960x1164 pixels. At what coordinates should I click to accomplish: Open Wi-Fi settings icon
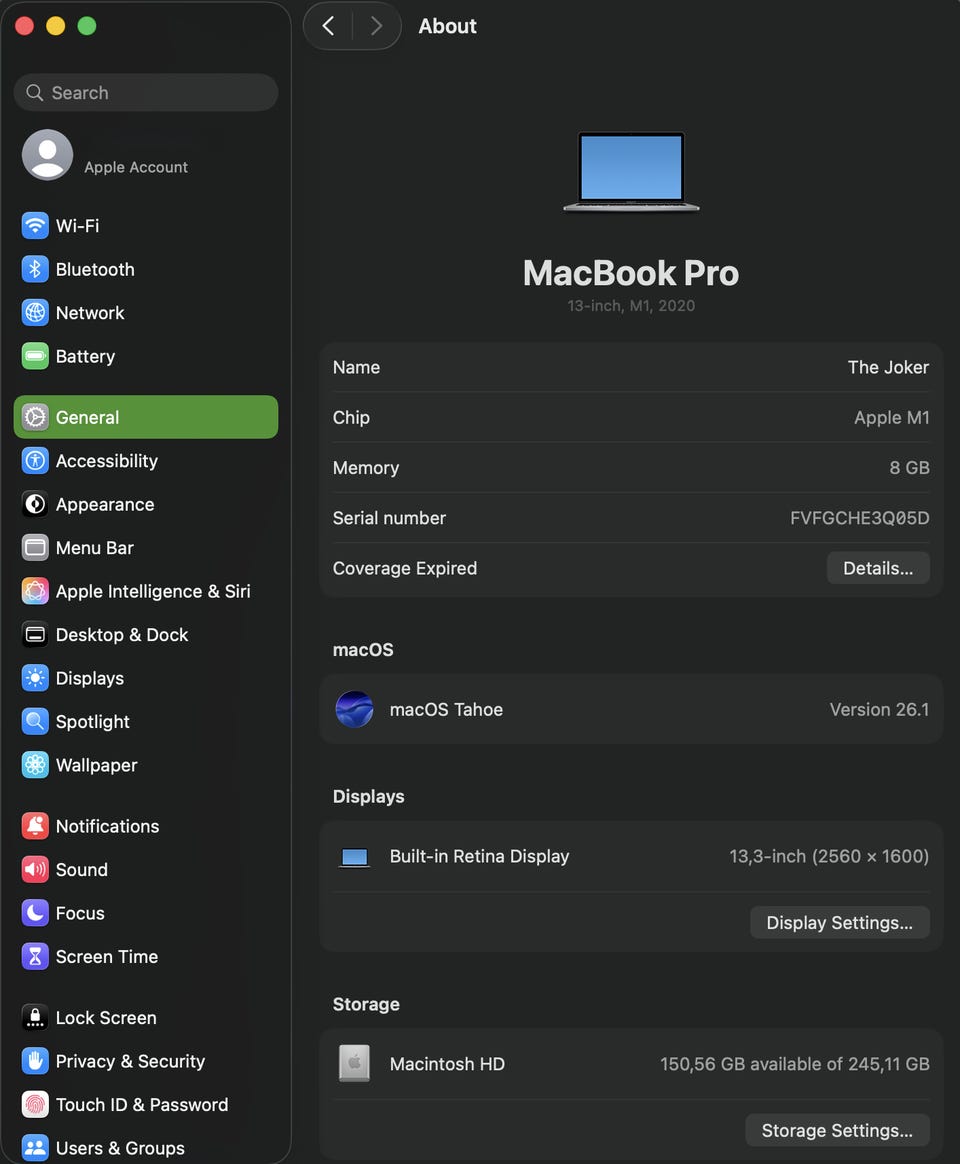(x=35, y=226)
